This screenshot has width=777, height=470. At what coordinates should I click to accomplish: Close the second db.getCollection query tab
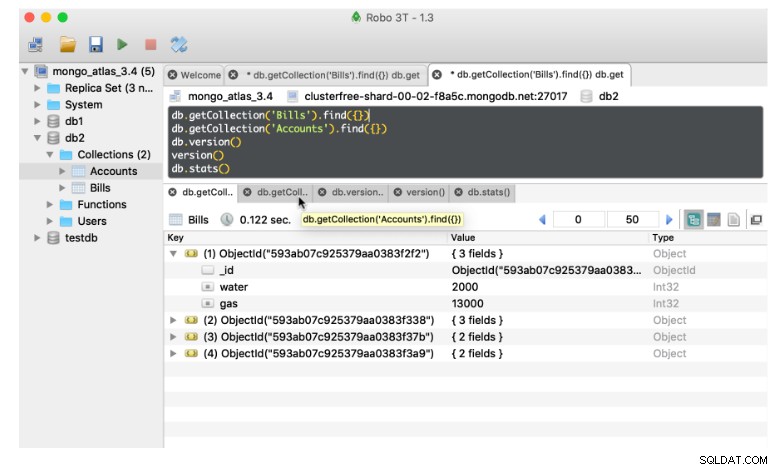click(233, 75)
